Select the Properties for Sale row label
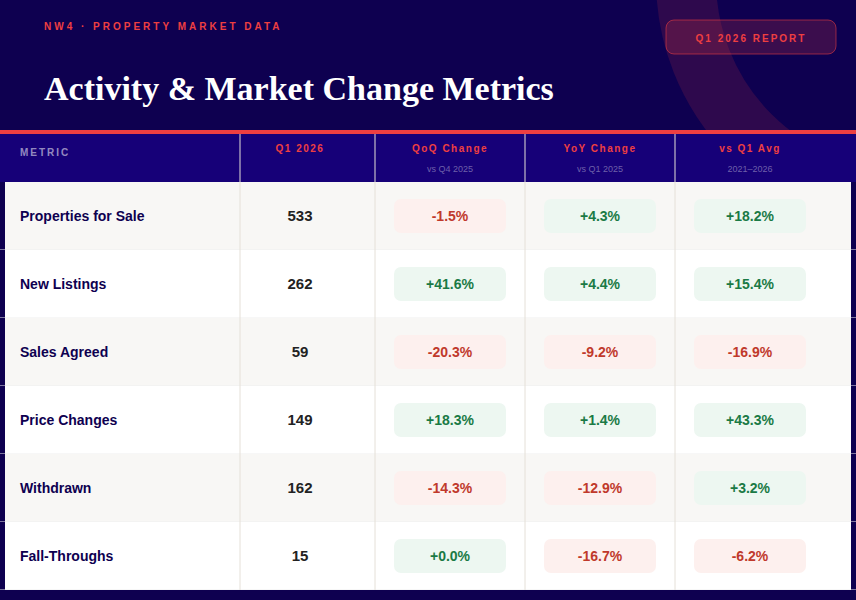856x600 pixels. point(82,216)
